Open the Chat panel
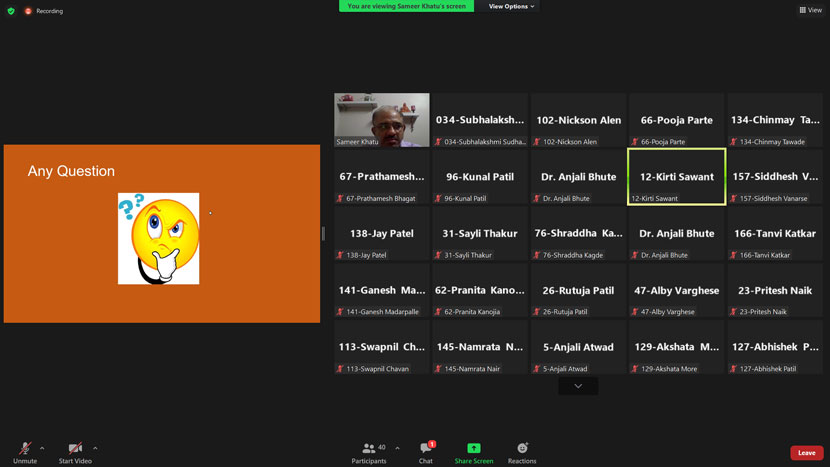This screenshot has height=467, width=830. 426,451
